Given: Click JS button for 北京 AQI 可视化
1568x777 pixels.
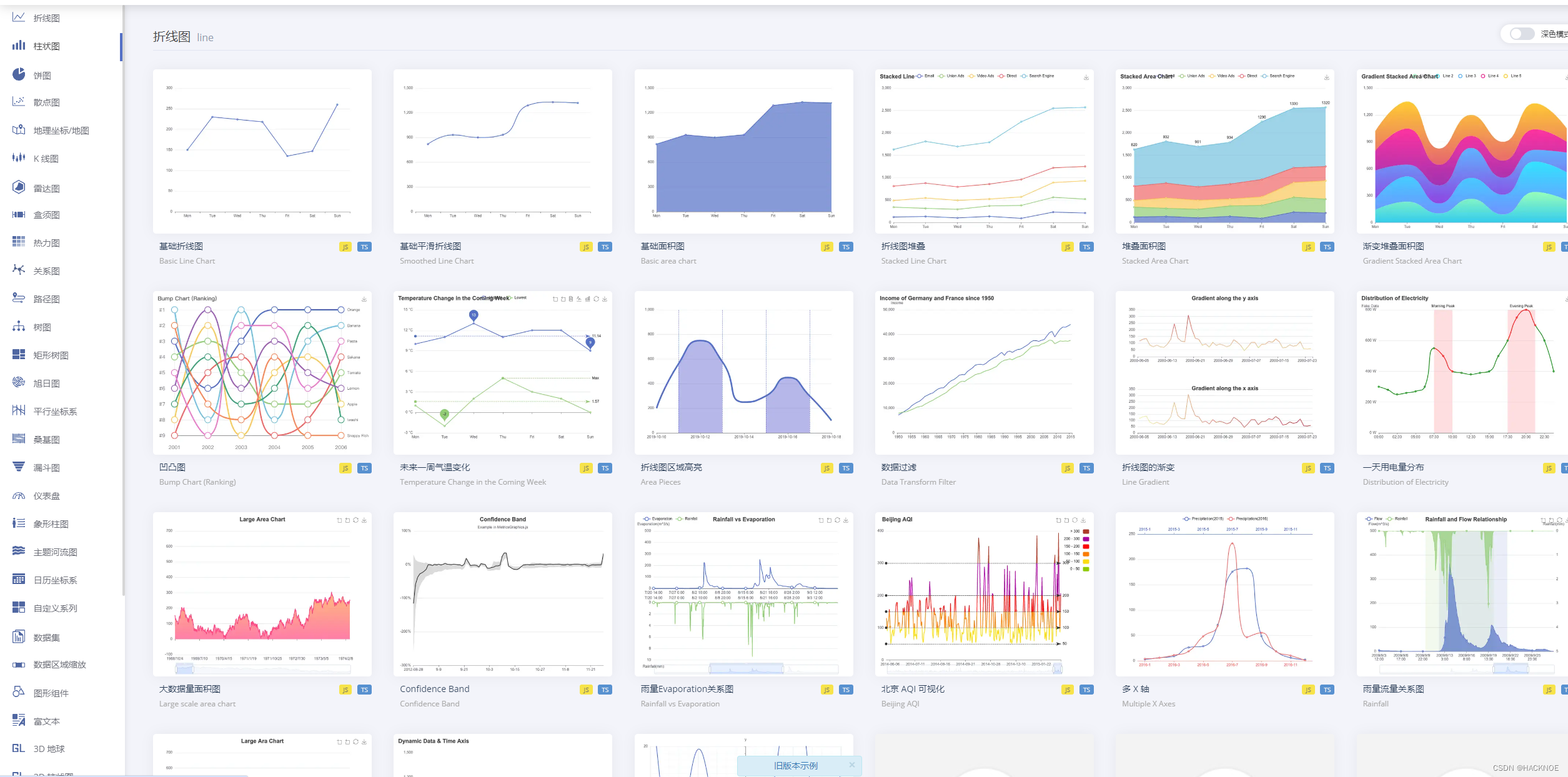Looking at the screenshot, I should coord(1068,690).
